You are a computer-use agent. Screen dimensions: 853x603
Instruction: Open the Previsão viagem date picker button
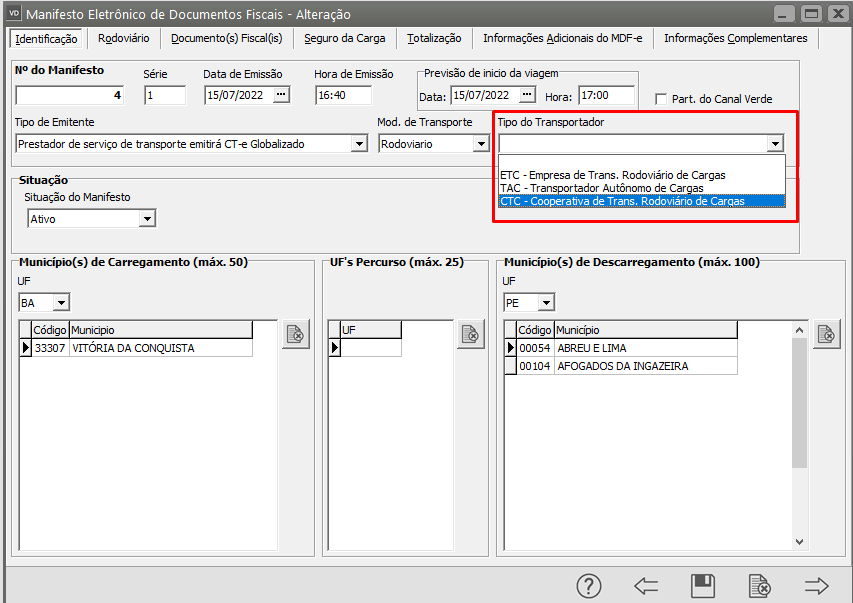pyautogui.click(x=528, y=95)
